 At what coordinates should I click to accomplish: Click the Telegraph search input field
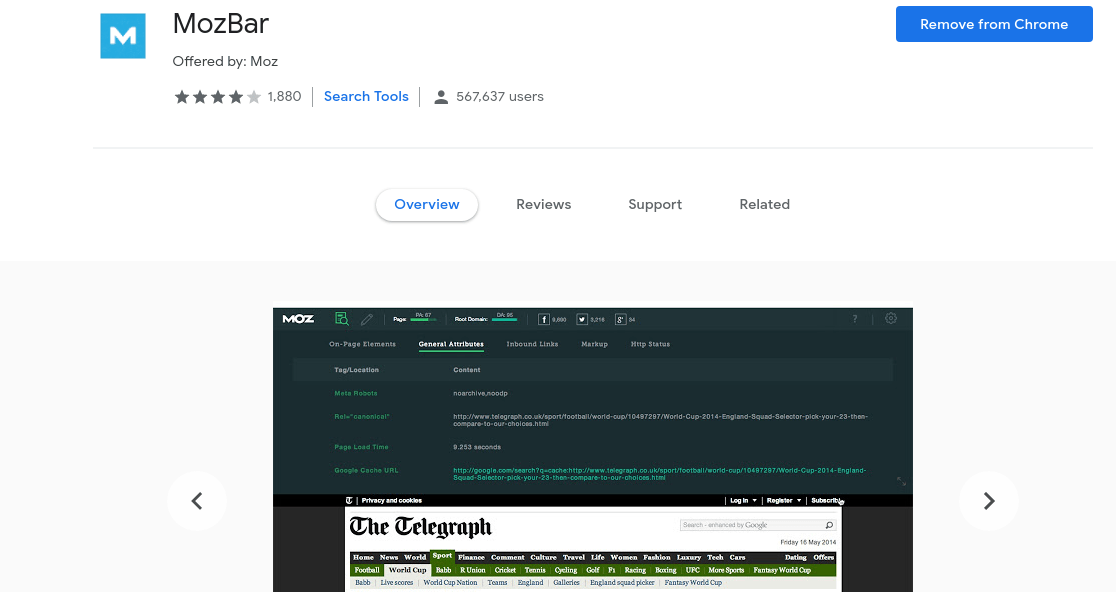[751, 525]
